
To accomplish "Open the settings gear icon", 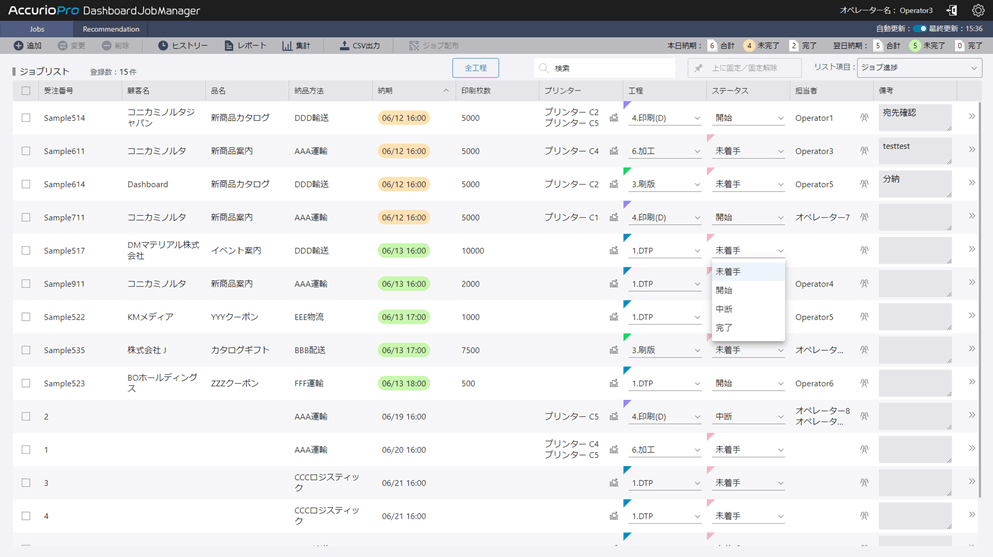I will 978,10.
